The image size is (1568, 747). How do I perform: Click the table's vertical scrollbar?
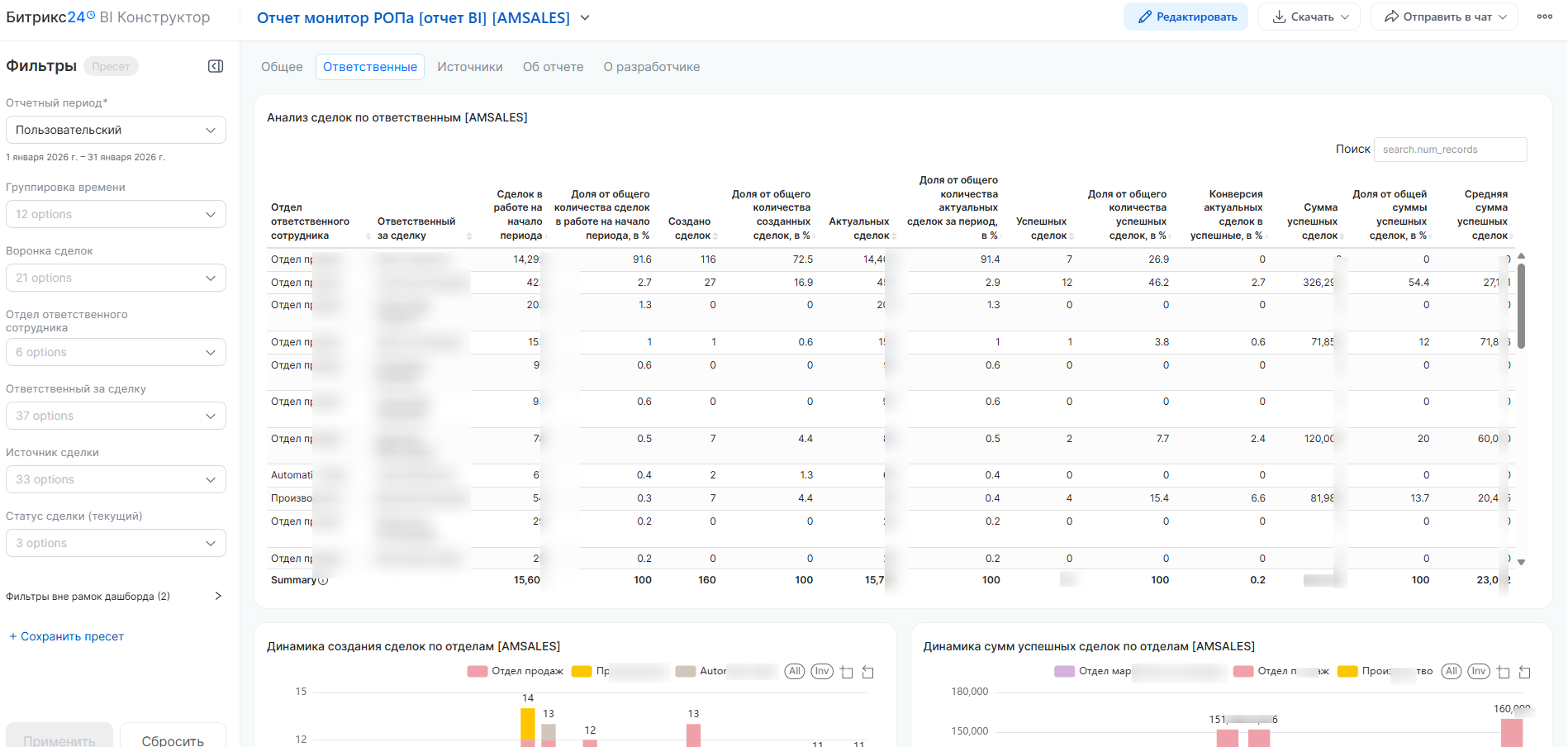pos(1521,306)
